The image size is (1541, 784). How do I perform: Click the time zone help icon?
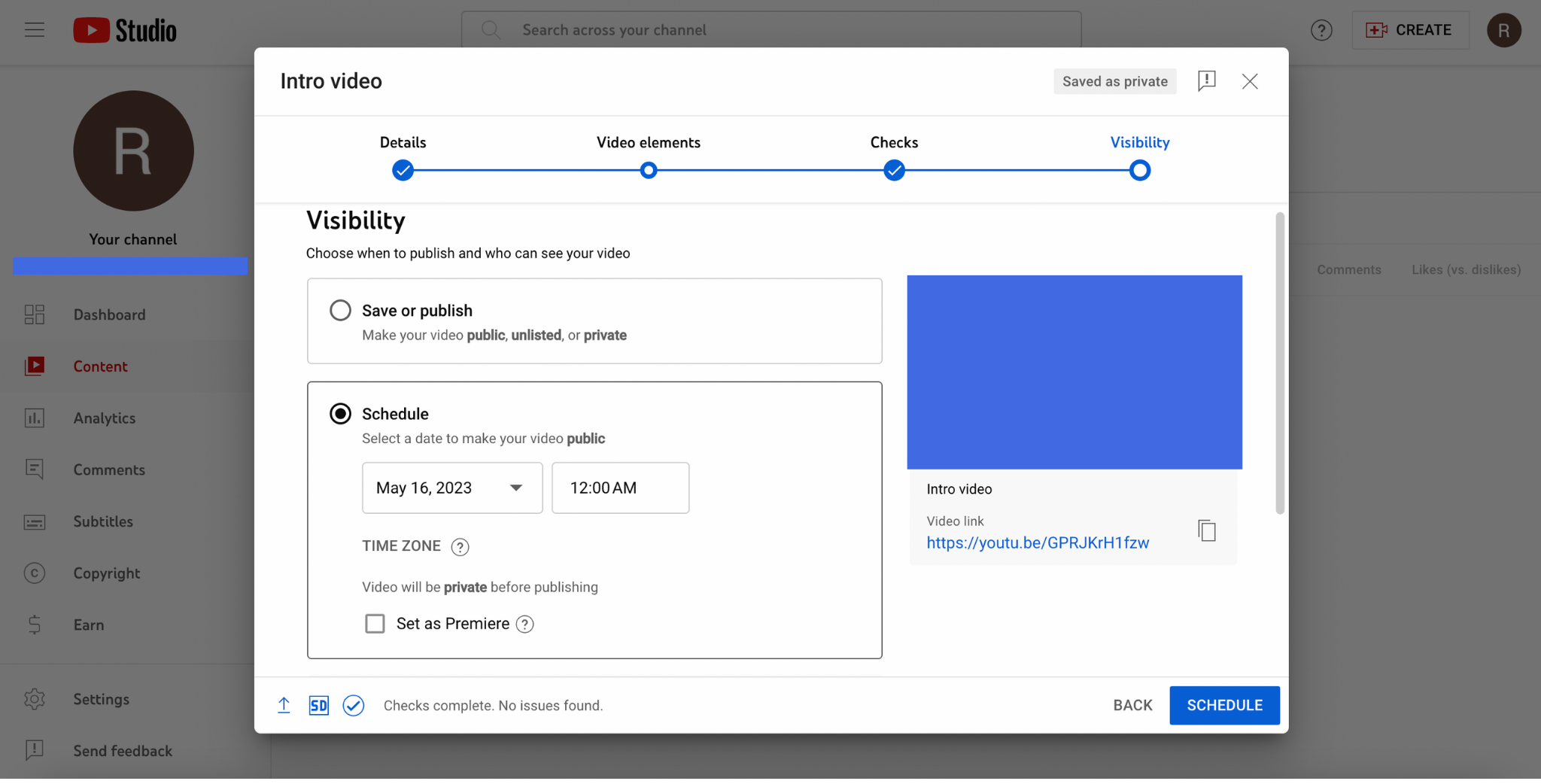[x=460, y=547]
